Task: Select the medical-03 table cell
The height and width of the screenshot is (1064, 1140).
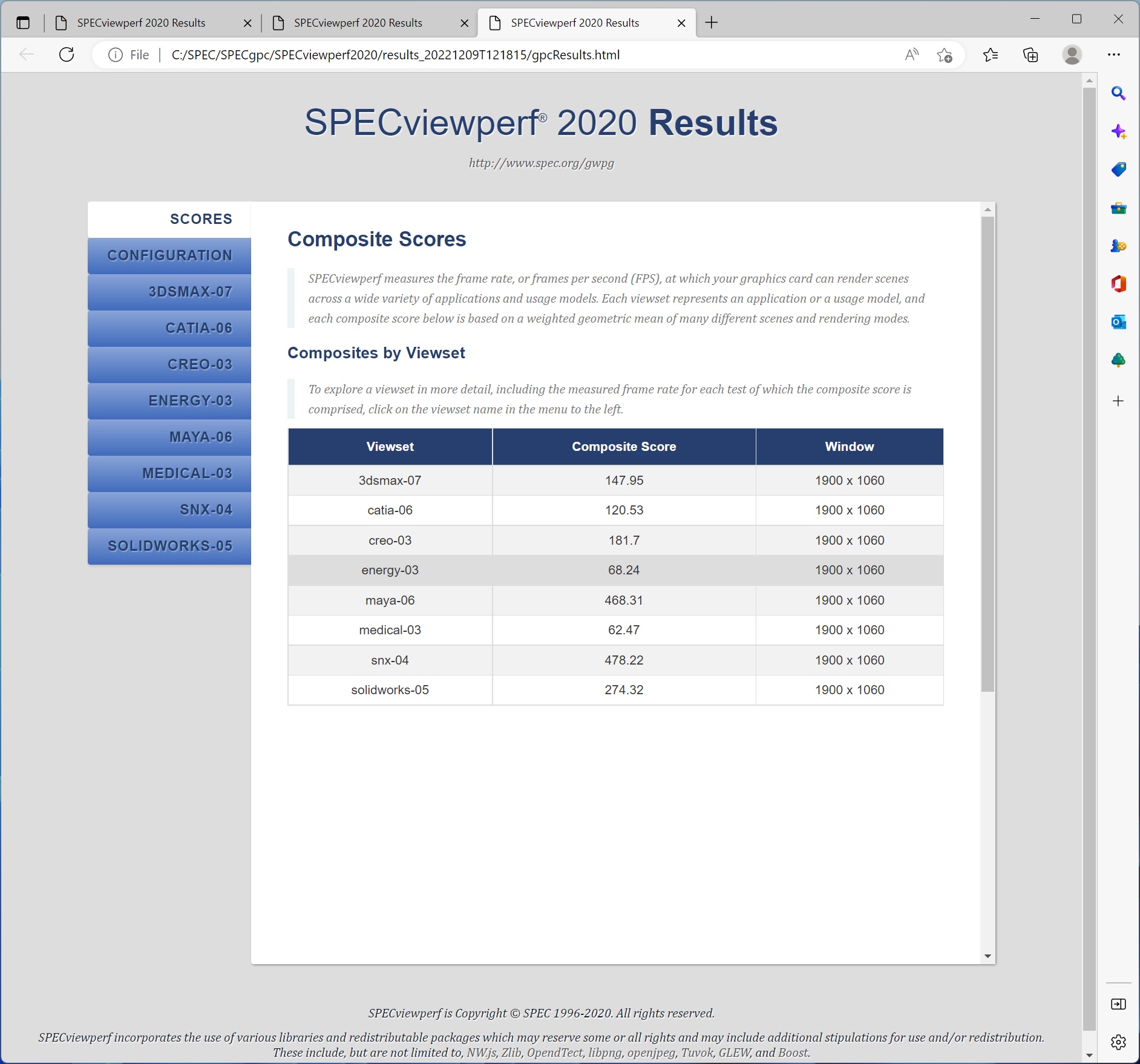Action: 390,630
